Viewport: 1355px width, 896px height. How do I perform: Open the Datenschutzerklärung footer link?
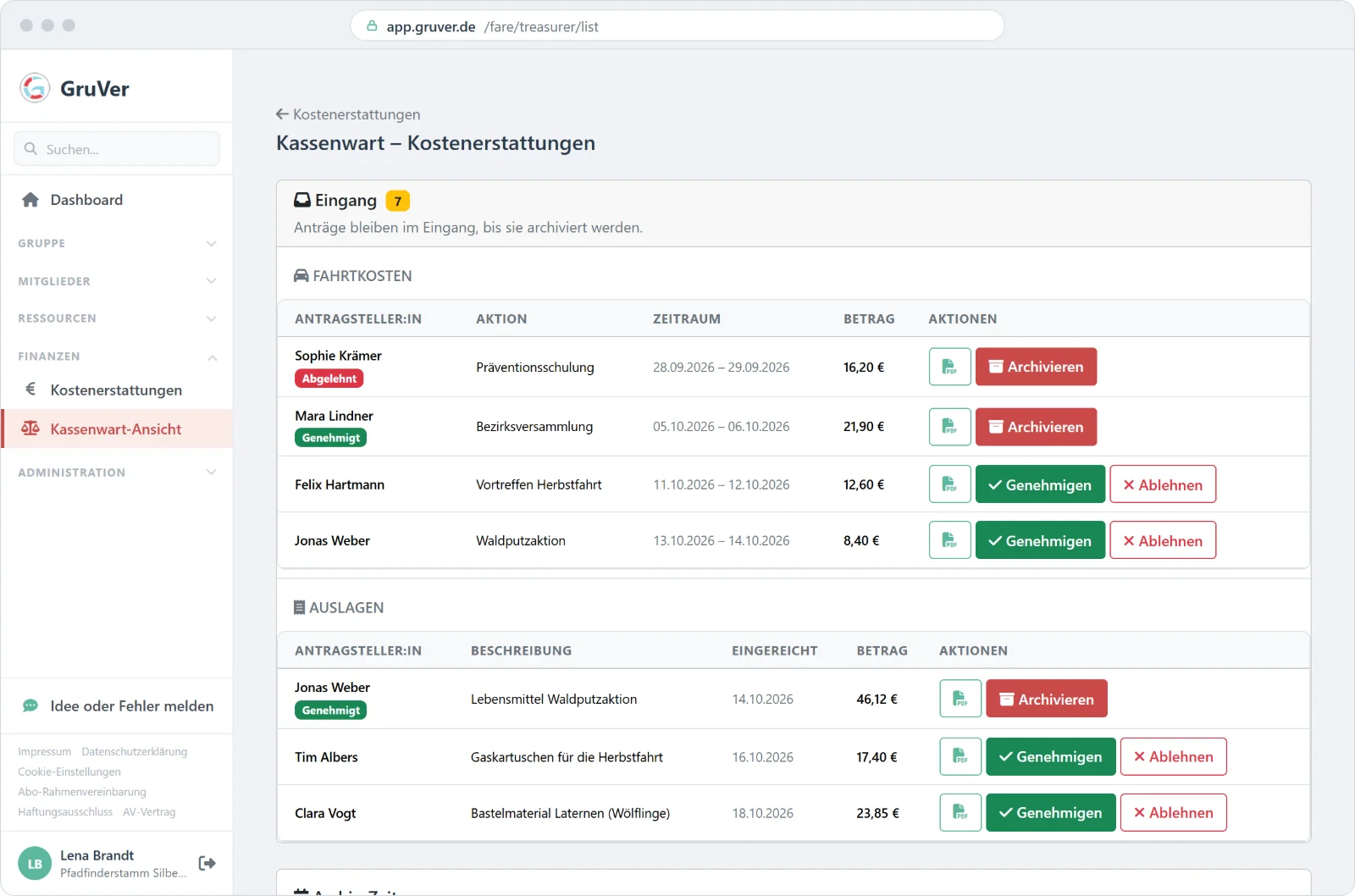(x=135, y=751)
